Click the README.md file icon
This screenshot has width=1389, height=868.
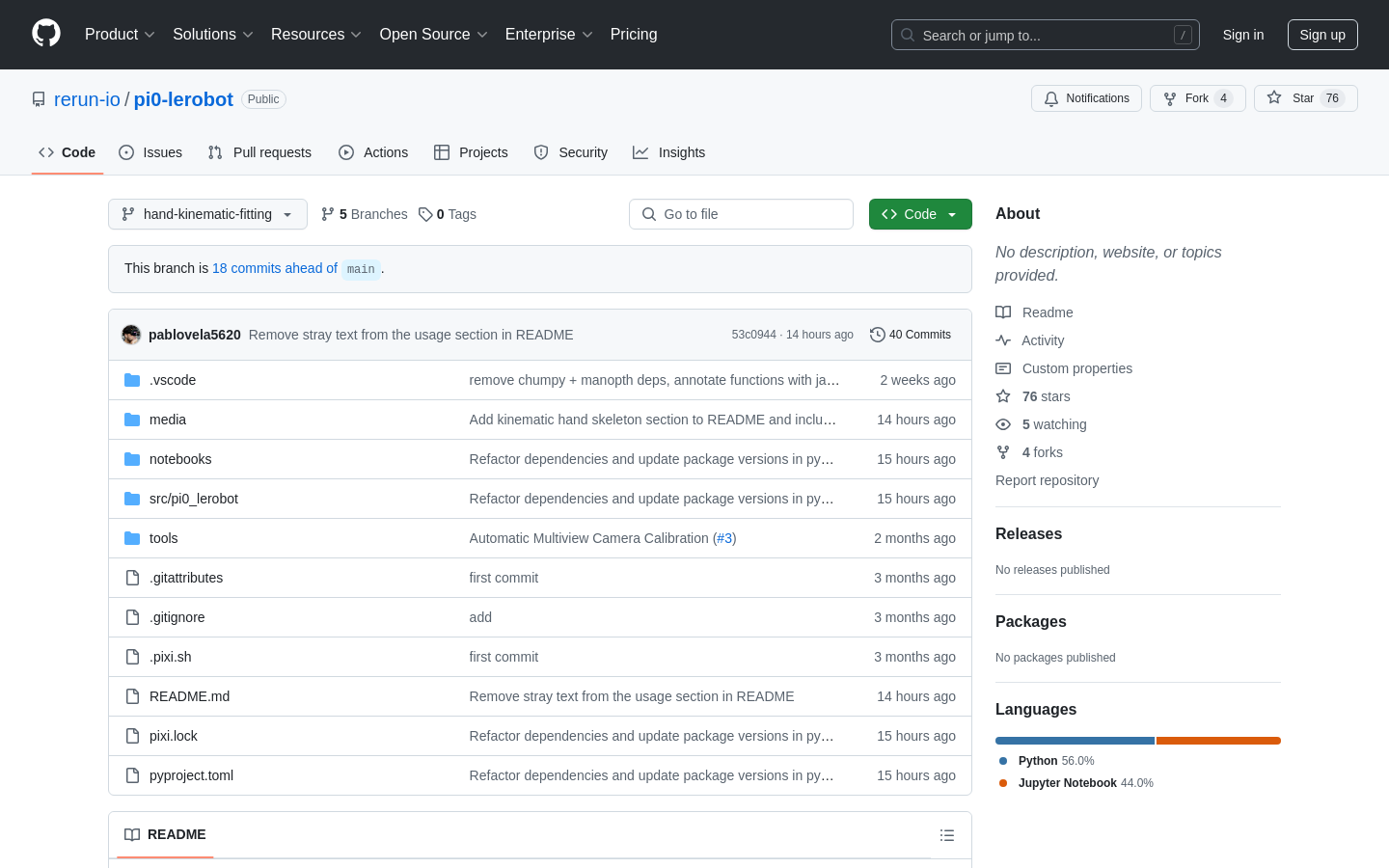pyautogui.click(x=132, y=696)
